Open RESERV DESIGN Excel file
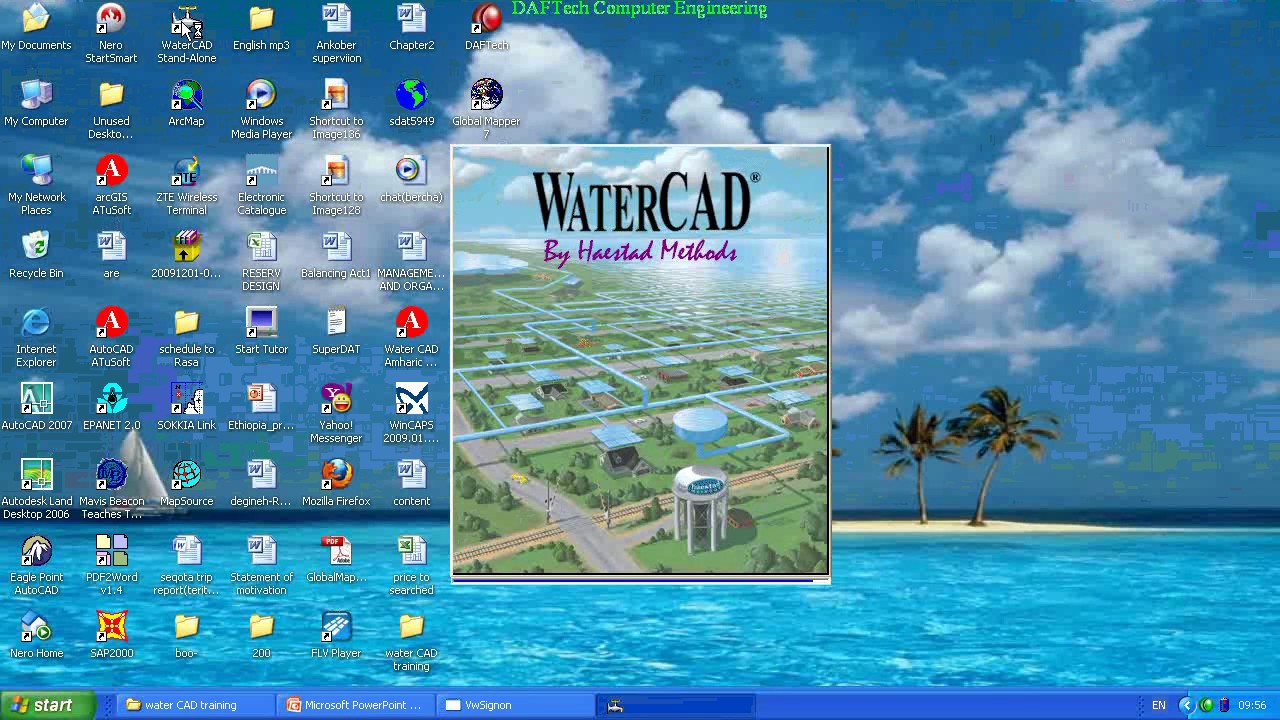The image size is (1280, 720). [x=261, y=247]
